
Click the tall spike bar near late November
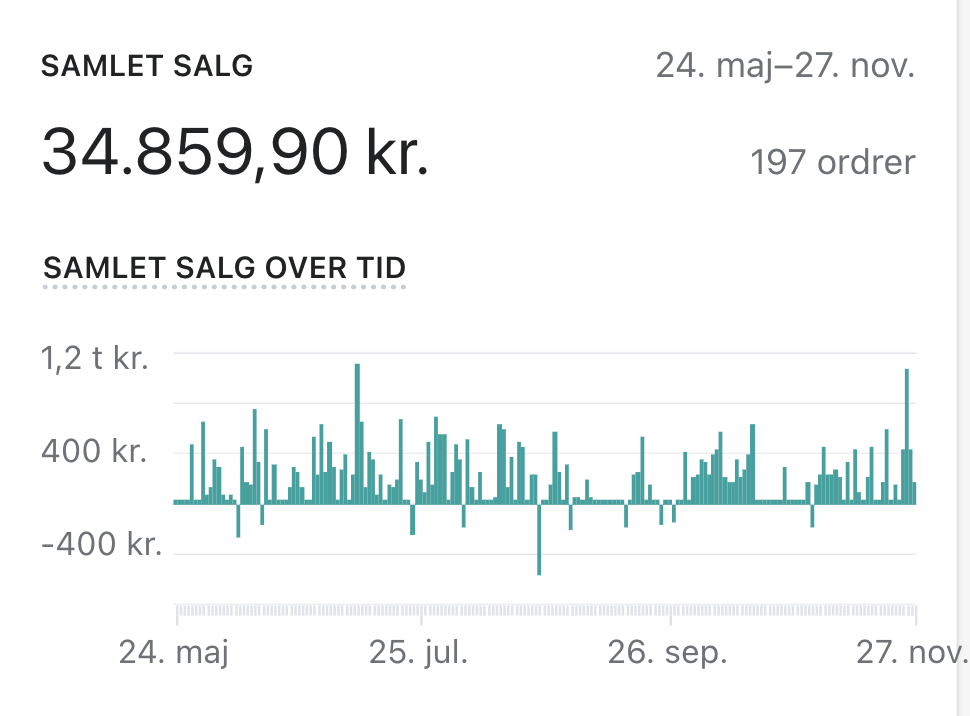pos(906,435)
